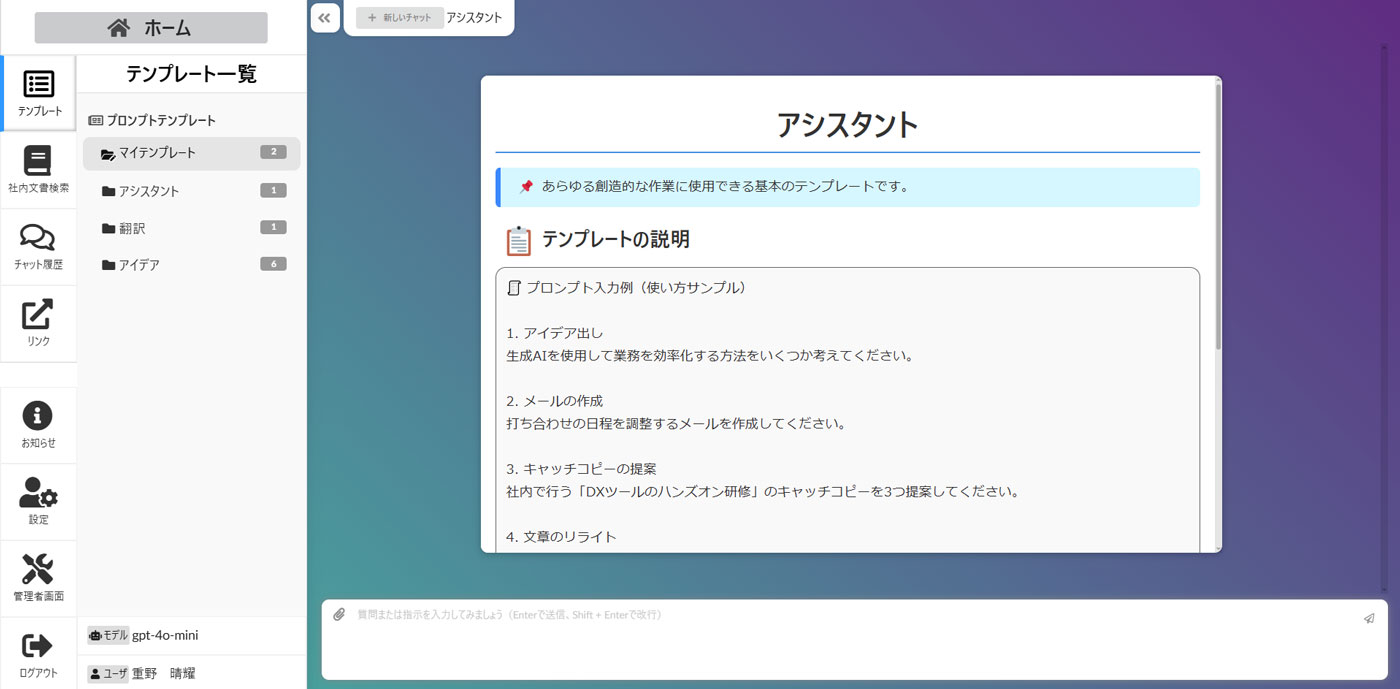Click the ホーム button
Viewport: 1400px width, 689px height.
pos(151,28)
